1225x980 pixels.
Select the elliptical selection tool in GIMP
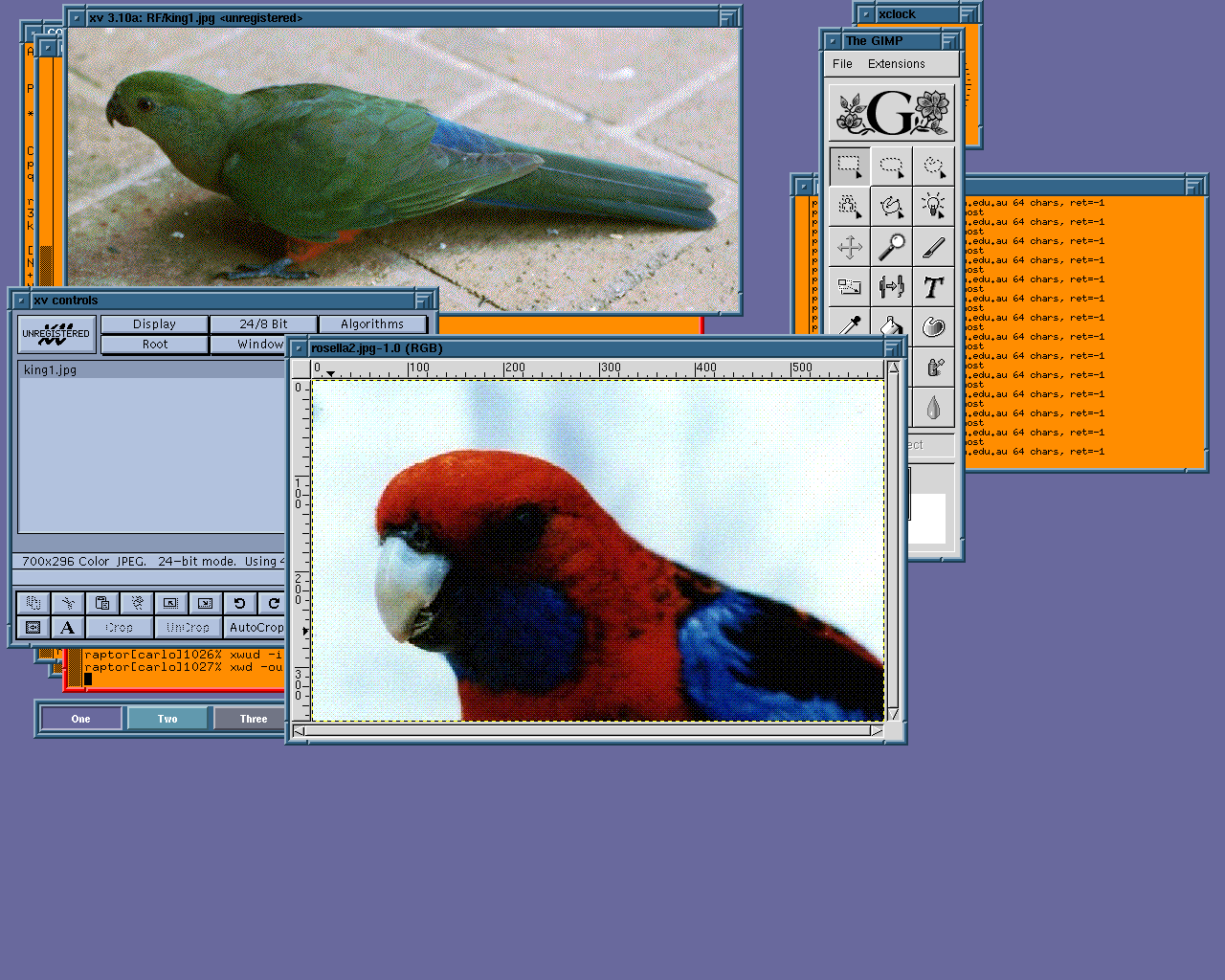point(891,167)
